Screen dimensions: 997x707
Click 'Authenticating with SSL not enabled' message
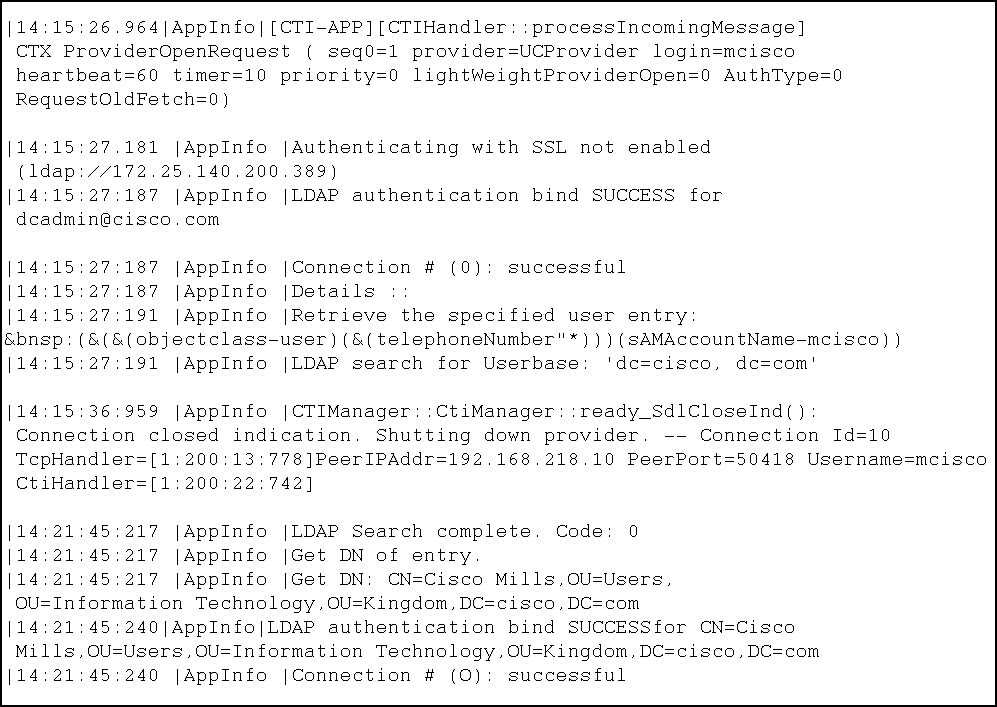click(x=500, y=147)
